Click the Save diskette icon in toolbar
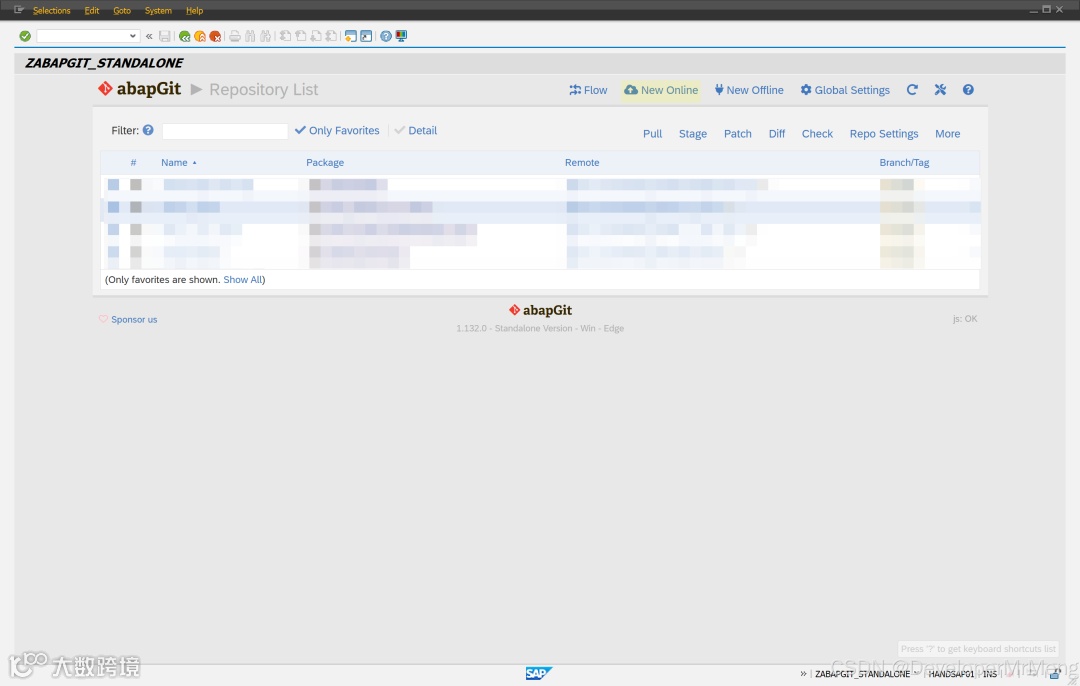 click(x=165, y=36)
